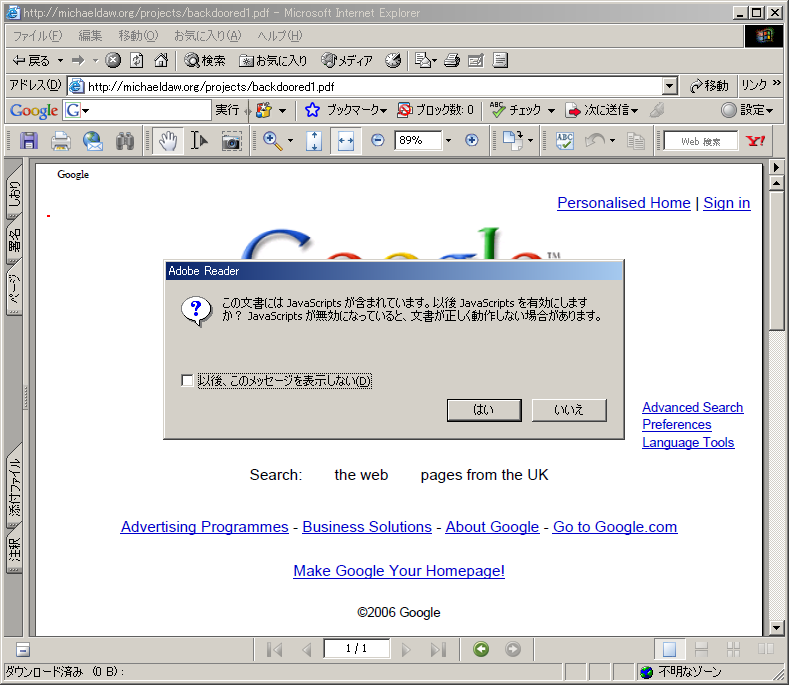Open the 注釈 comments side tab
The image size is (789, 685).
click(14, 550)
